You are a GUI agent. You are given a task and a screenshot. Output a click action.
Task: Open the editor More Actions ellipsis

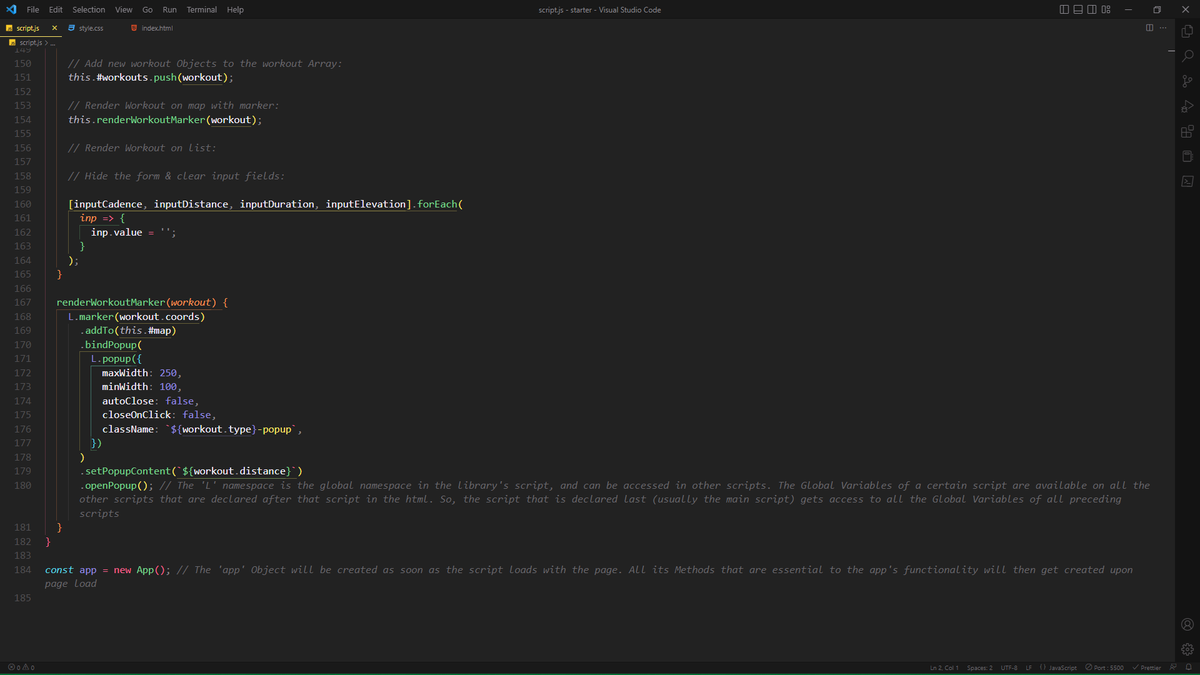(1163, 28)
